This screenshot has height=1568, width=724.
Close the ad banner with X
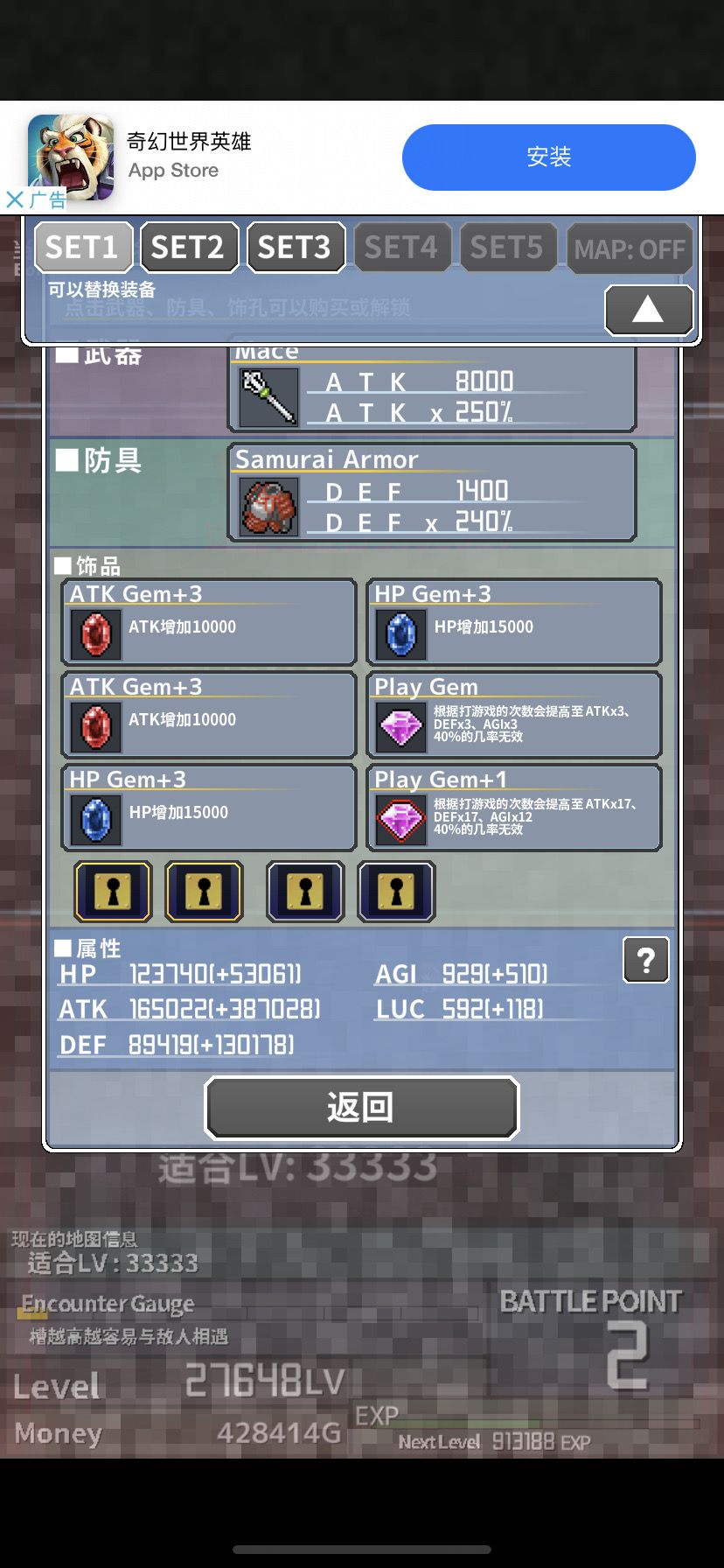(15, 199)
